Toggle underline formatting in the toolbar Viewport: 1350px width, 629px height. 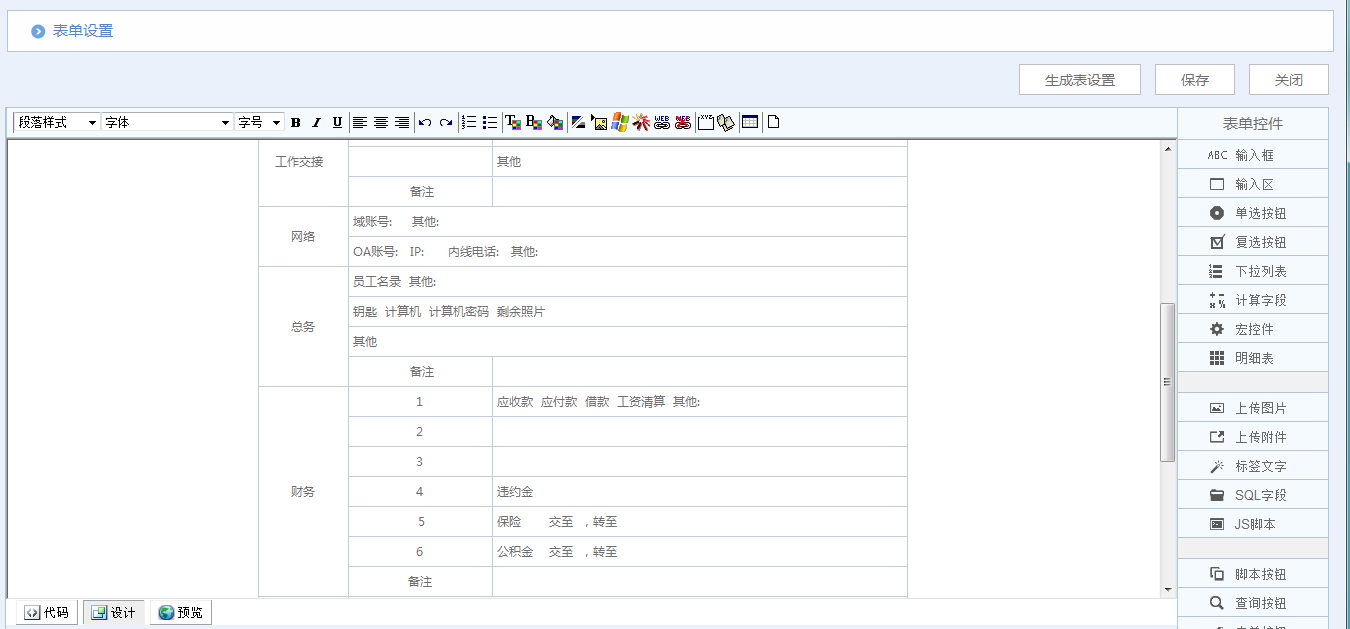click(337, 122)
